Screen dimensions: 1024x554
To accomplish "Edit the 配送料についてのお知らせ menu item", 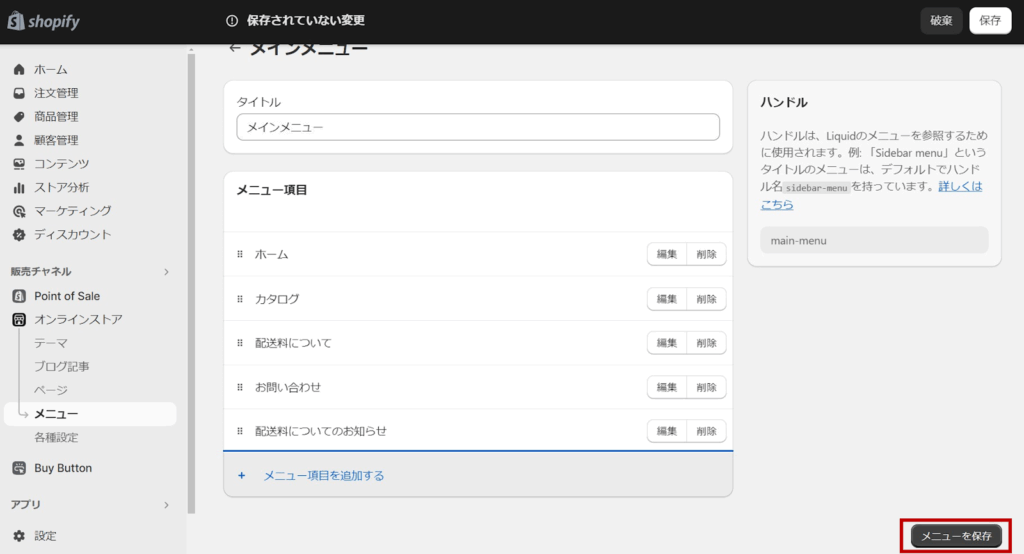I will (x=667, y=431).
